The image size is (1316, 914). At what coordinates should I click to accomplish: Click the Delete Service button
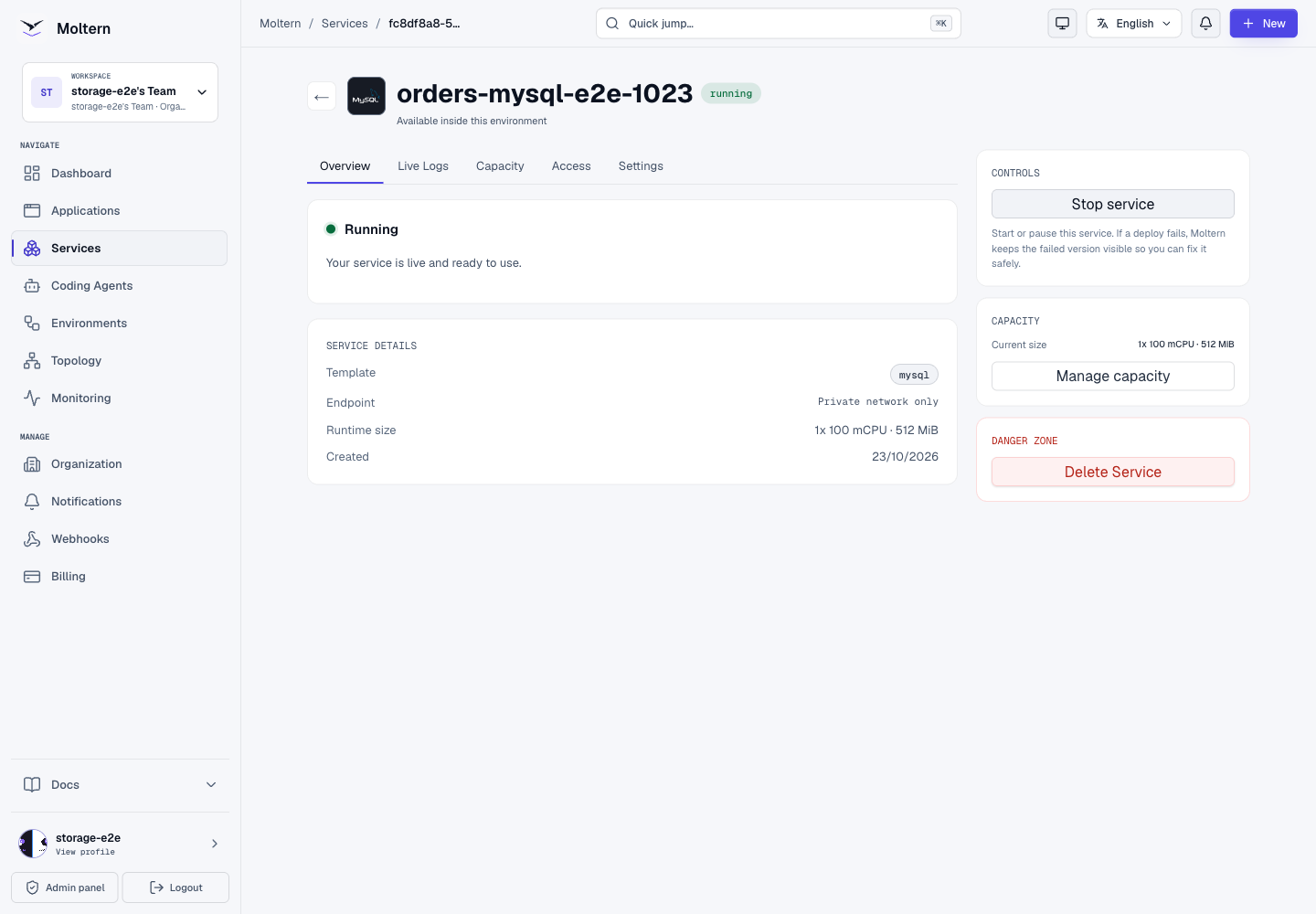tap(1112, 472)
